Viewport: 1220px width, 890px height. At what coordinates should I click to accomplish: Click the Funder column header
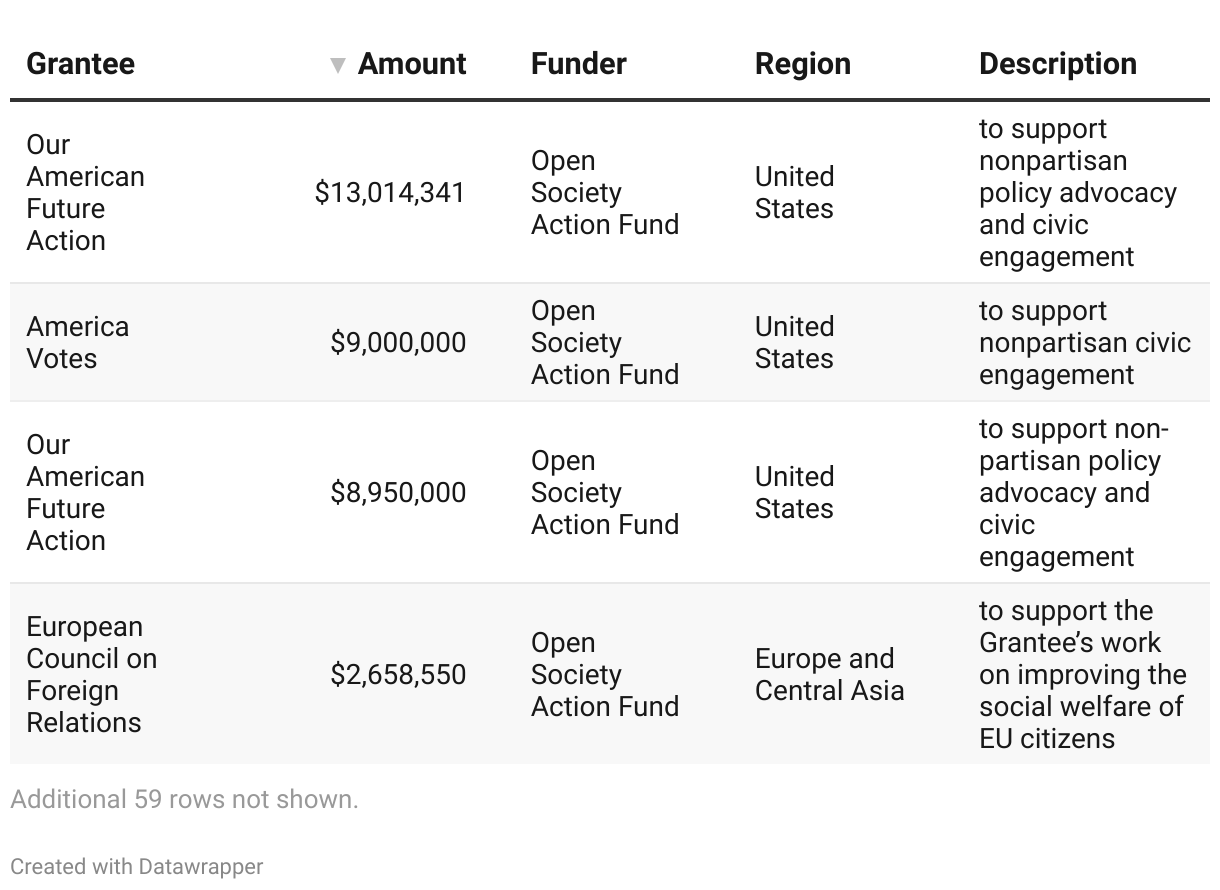(578, 64)
